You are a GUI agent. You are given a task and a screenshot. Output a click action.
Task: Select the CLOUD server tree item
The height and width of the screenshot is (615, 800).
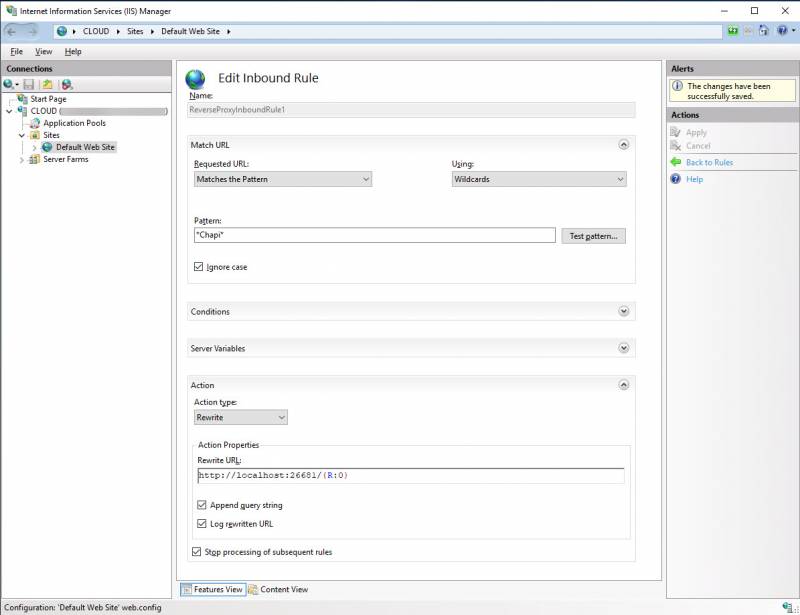[98, 111]
